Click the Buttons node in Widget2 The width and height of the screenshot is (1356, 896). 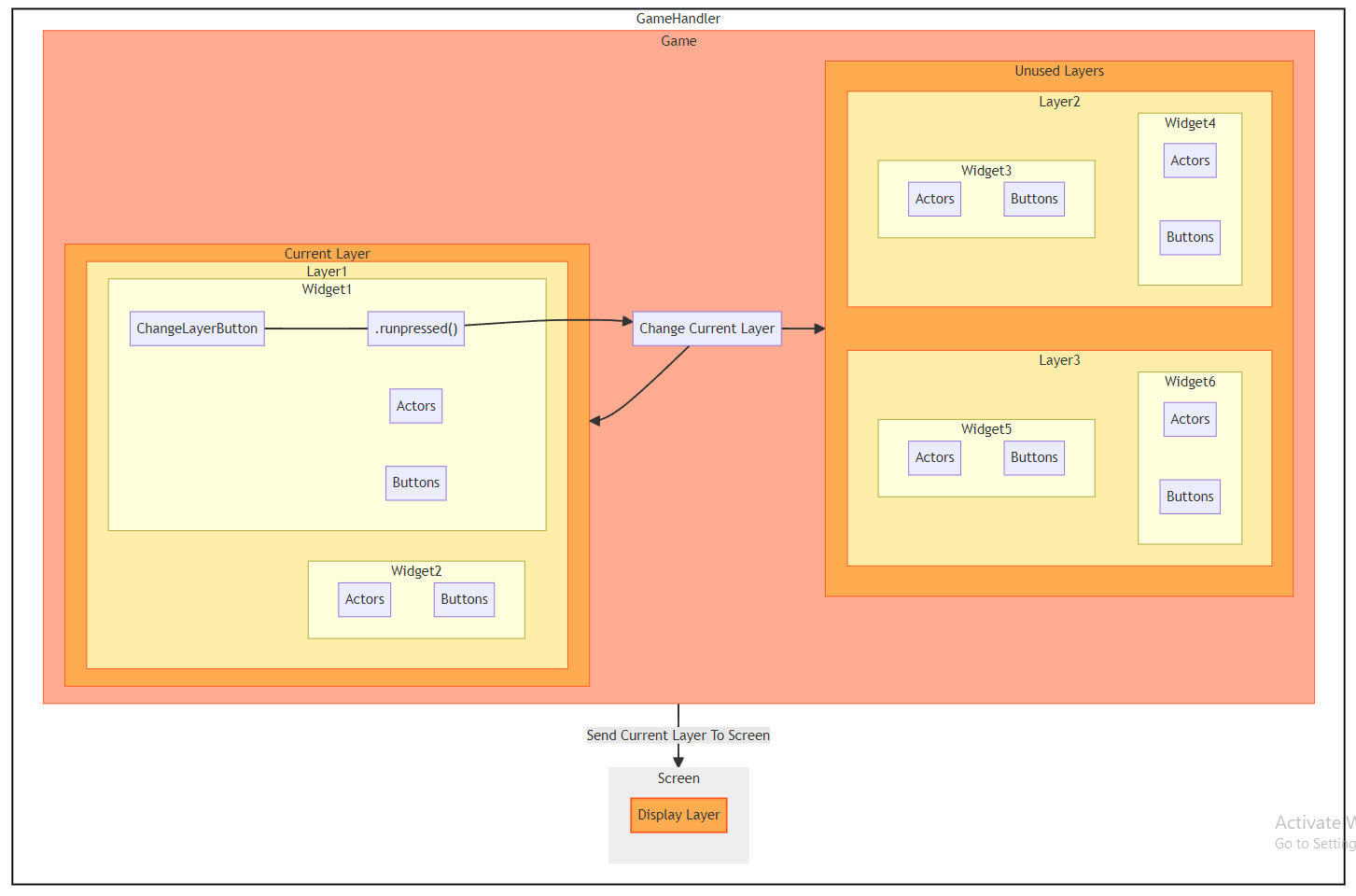465,599
